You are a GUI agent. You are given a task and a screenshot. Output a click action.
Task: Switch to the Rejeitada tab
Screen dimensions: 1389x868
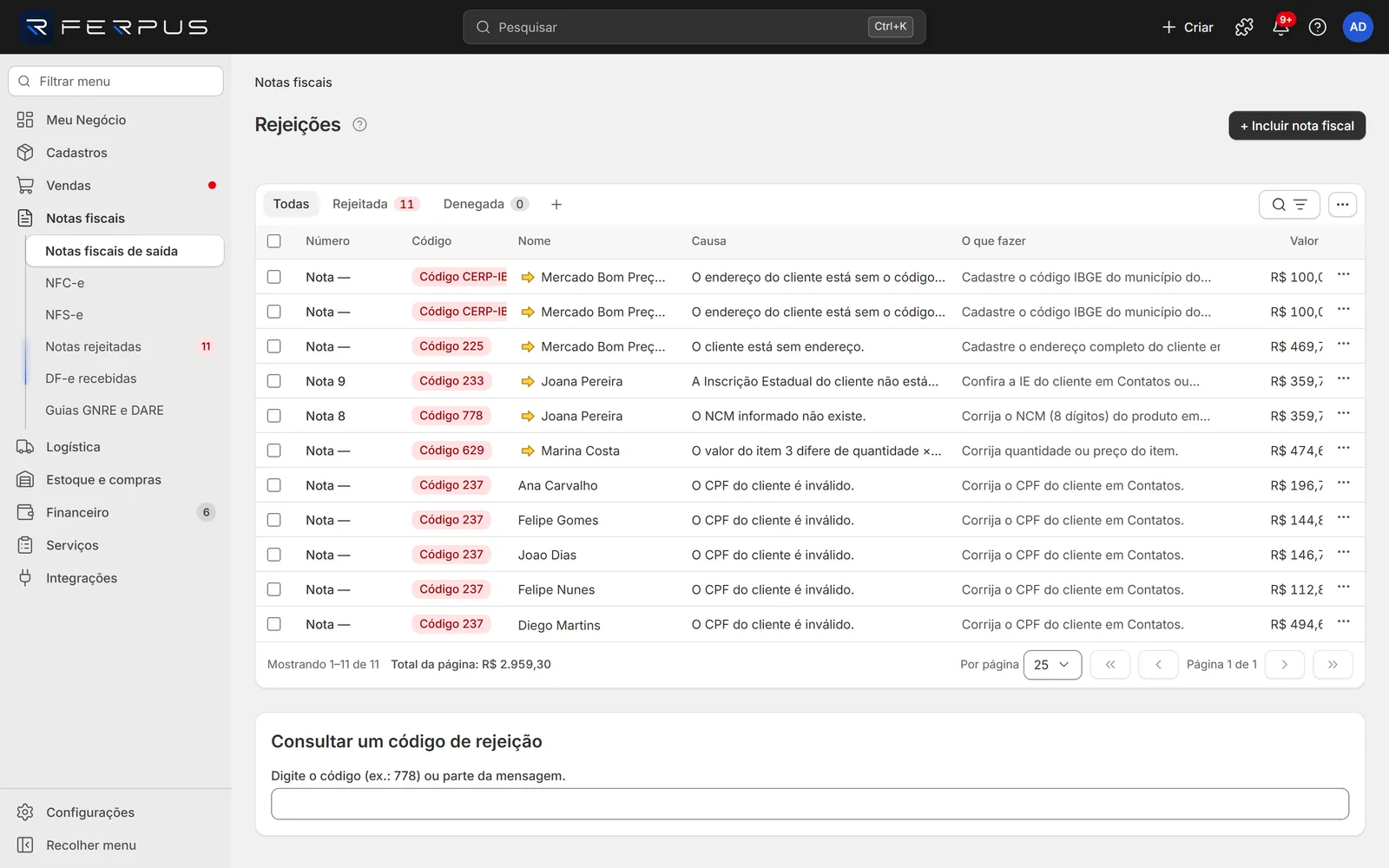pyautogui.click(x=375, y=204)
